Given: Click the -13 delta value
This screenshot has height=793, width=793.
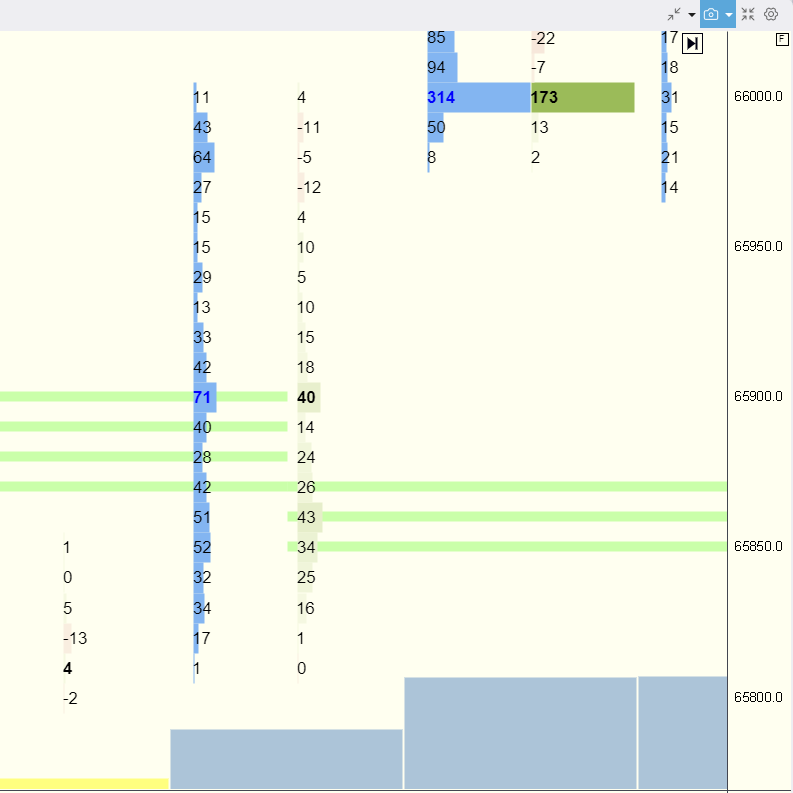Looking at the screenshot, I should (74, 638).
